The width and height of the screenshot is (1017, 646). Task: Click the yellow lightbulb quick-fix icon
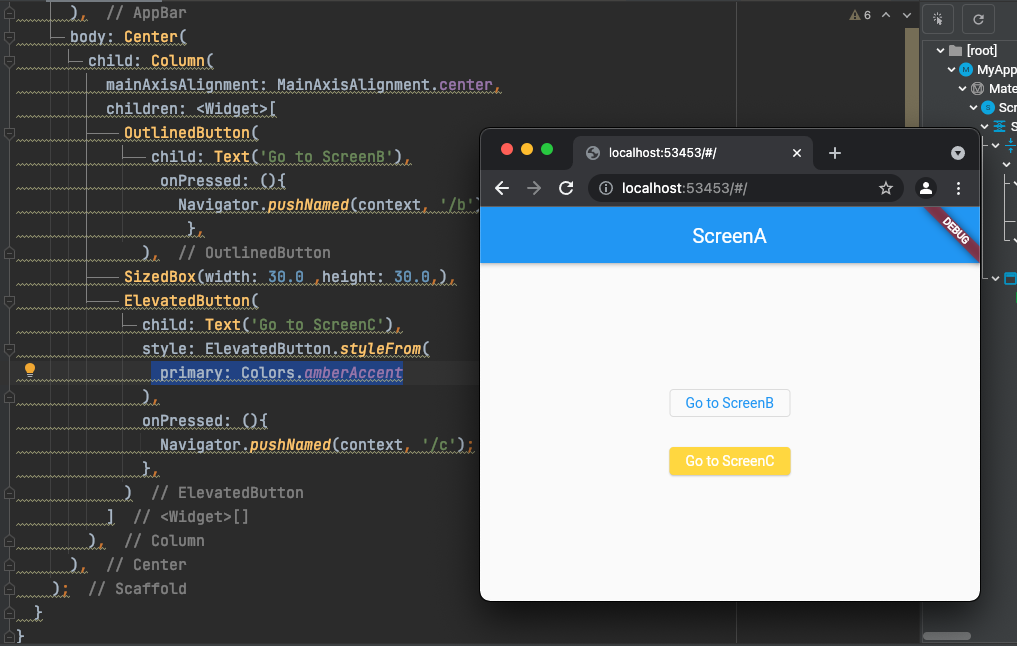(30, 370)
